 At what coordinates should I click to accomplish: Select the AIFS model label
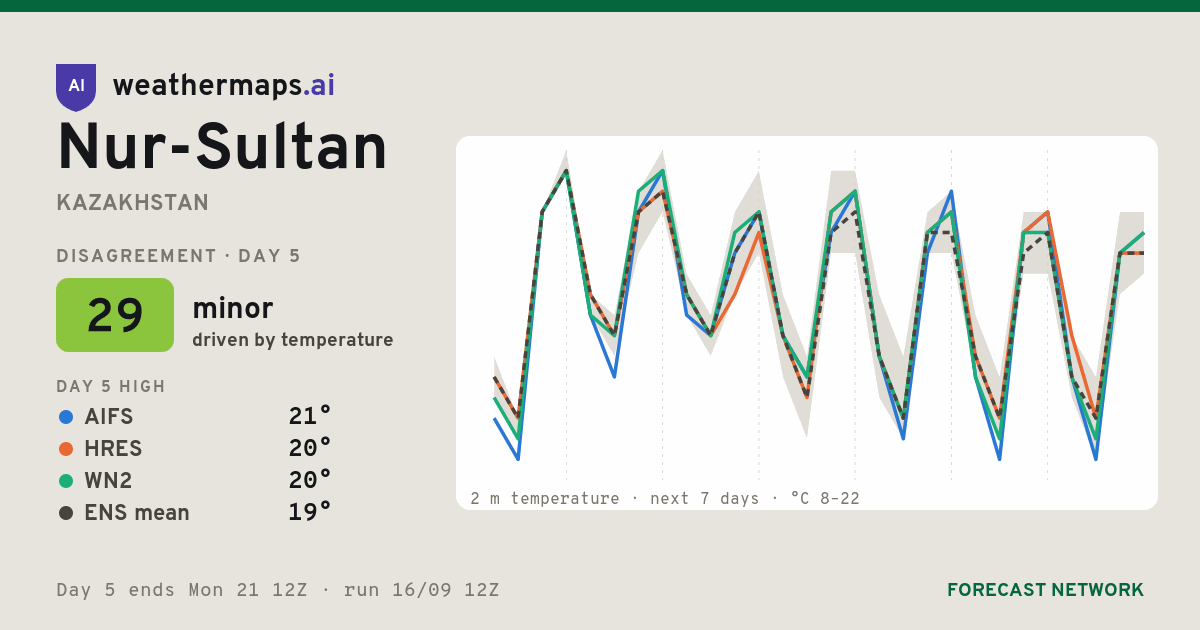[109, 417]
